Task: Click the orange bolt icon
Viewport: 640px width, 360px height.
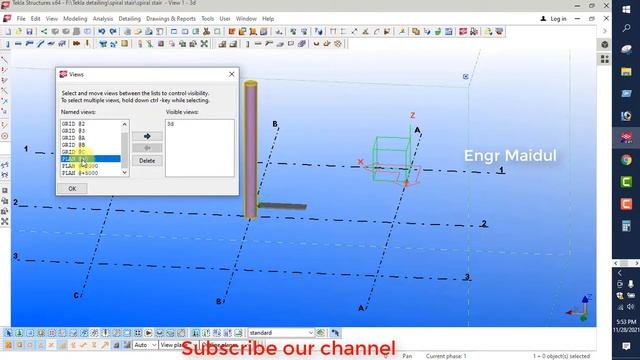Action: tap(76, 44)
